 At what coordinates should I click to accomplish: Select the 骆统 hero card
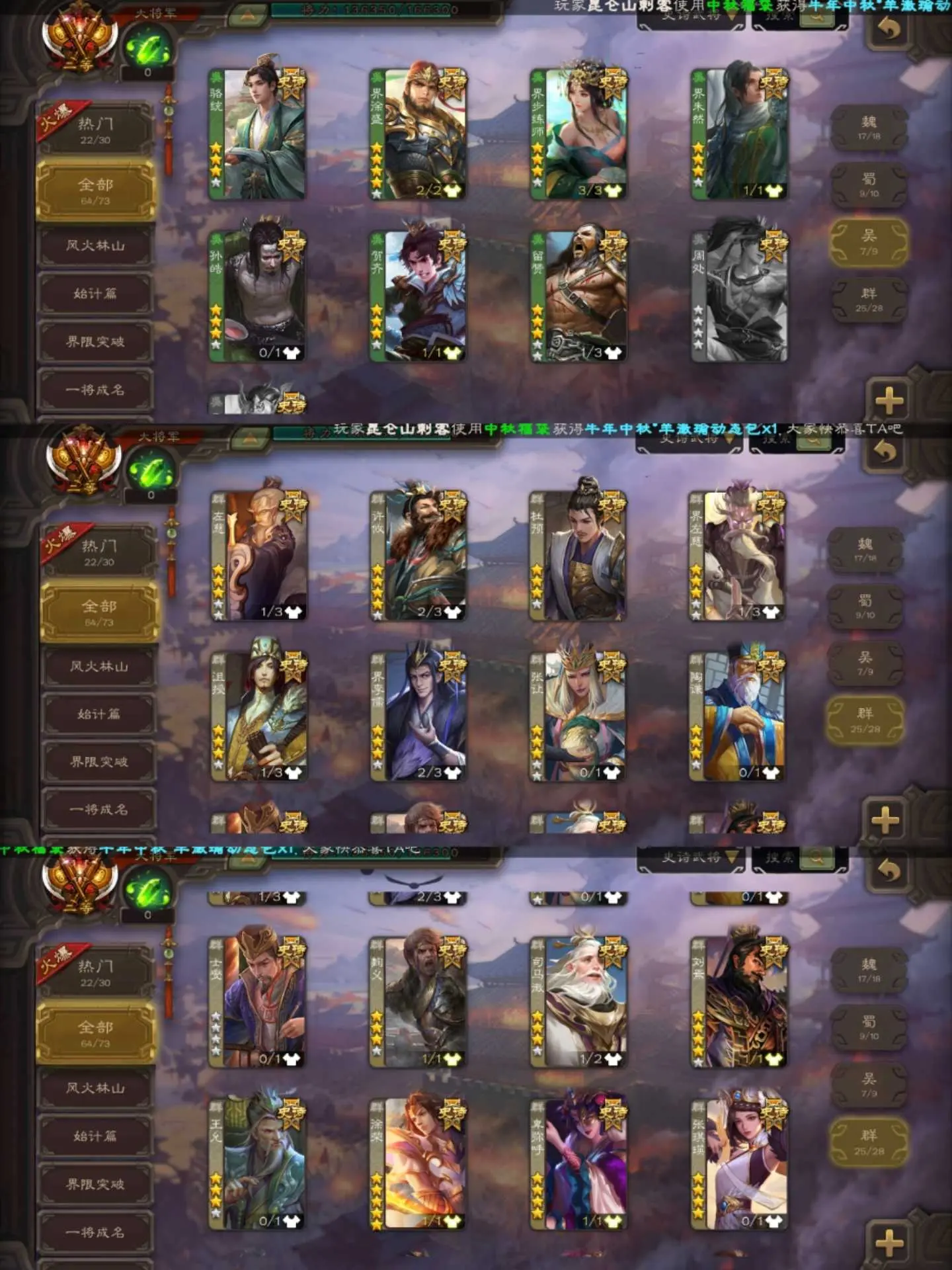click(257, 134)
